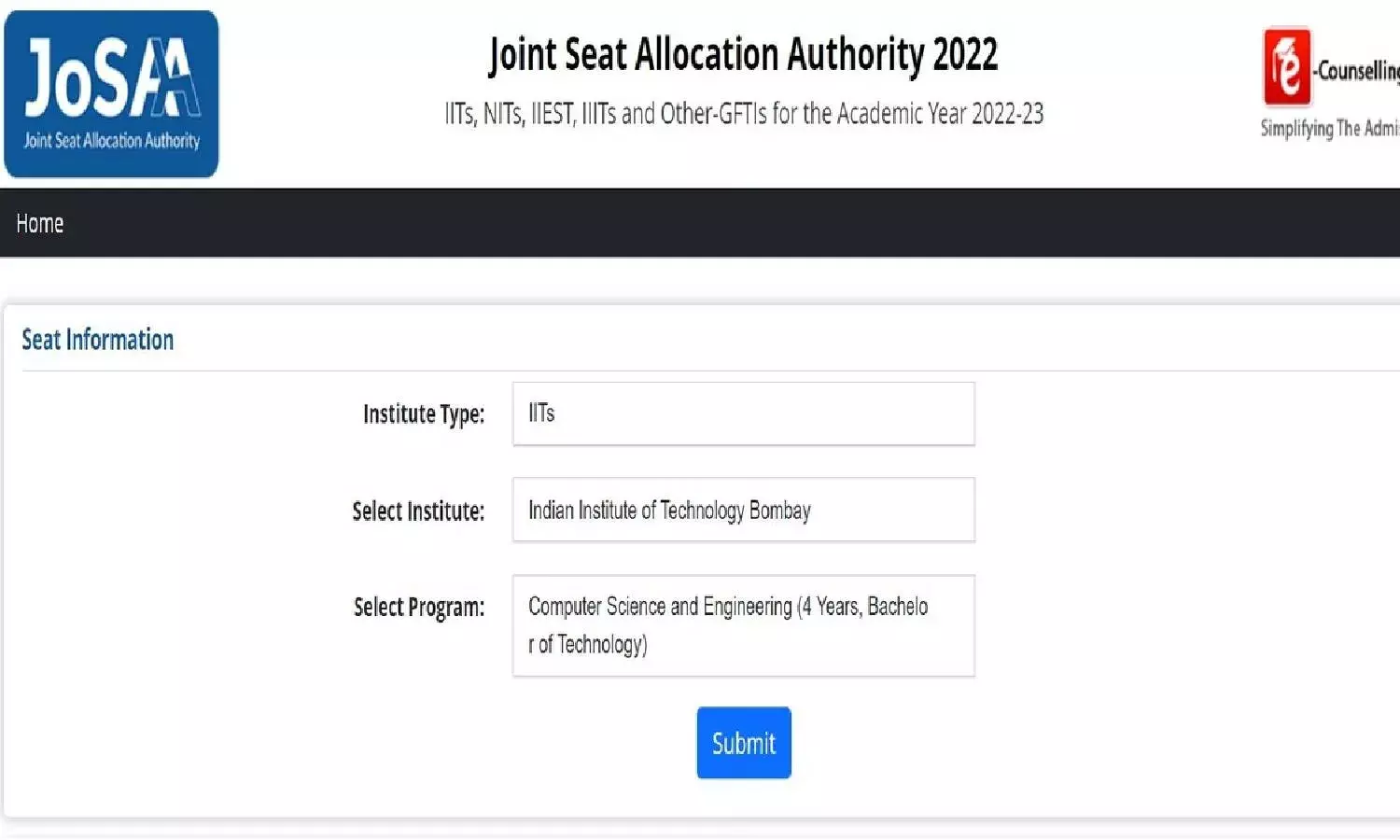This screenshot has height=840, width=1400.
Task: Click the red e-Counselling emblem icon
Action: pyautogui.click(x=1287, y=67)
